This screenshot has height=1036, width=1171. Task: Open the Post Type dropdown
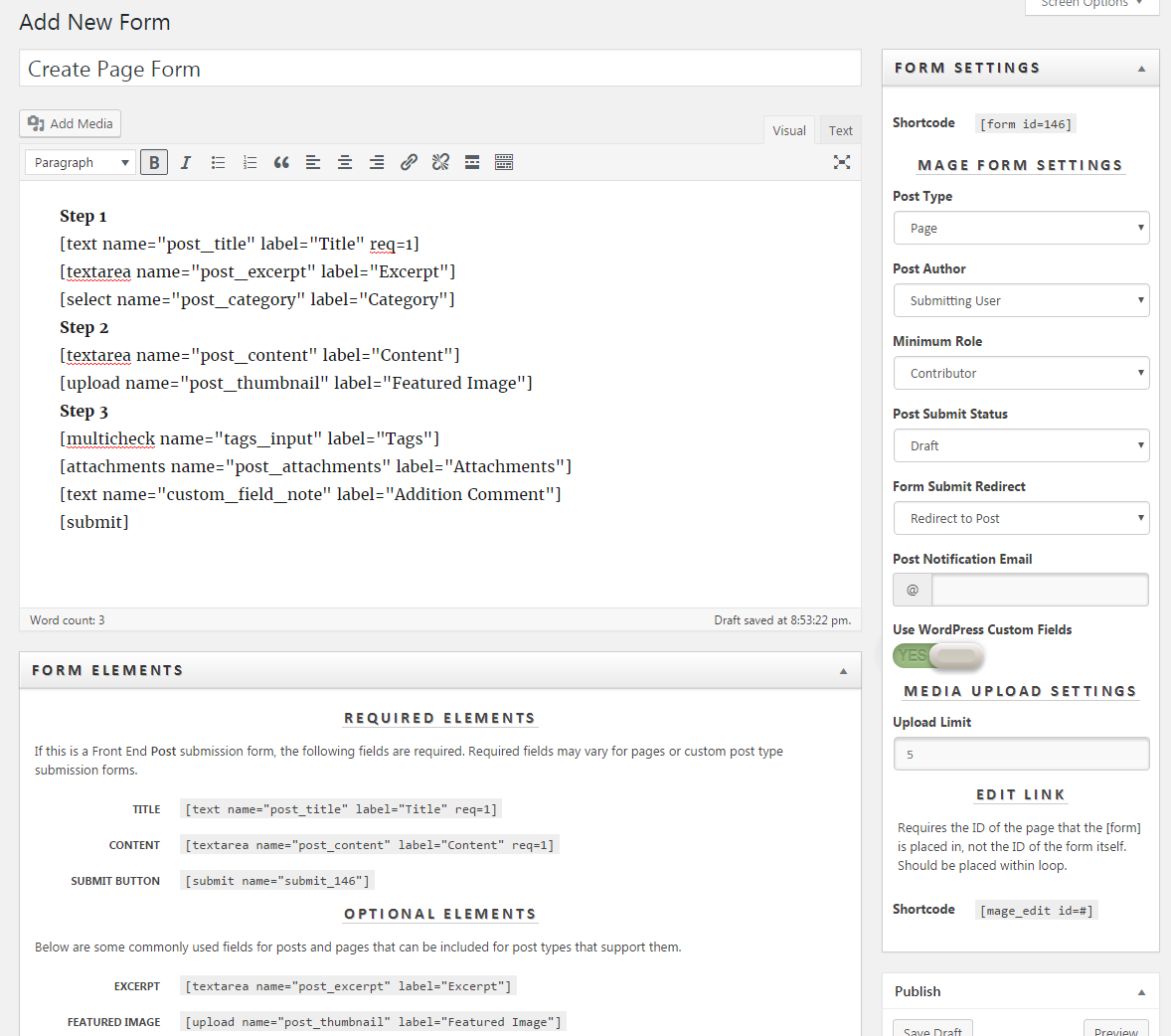pos(1021,228)
